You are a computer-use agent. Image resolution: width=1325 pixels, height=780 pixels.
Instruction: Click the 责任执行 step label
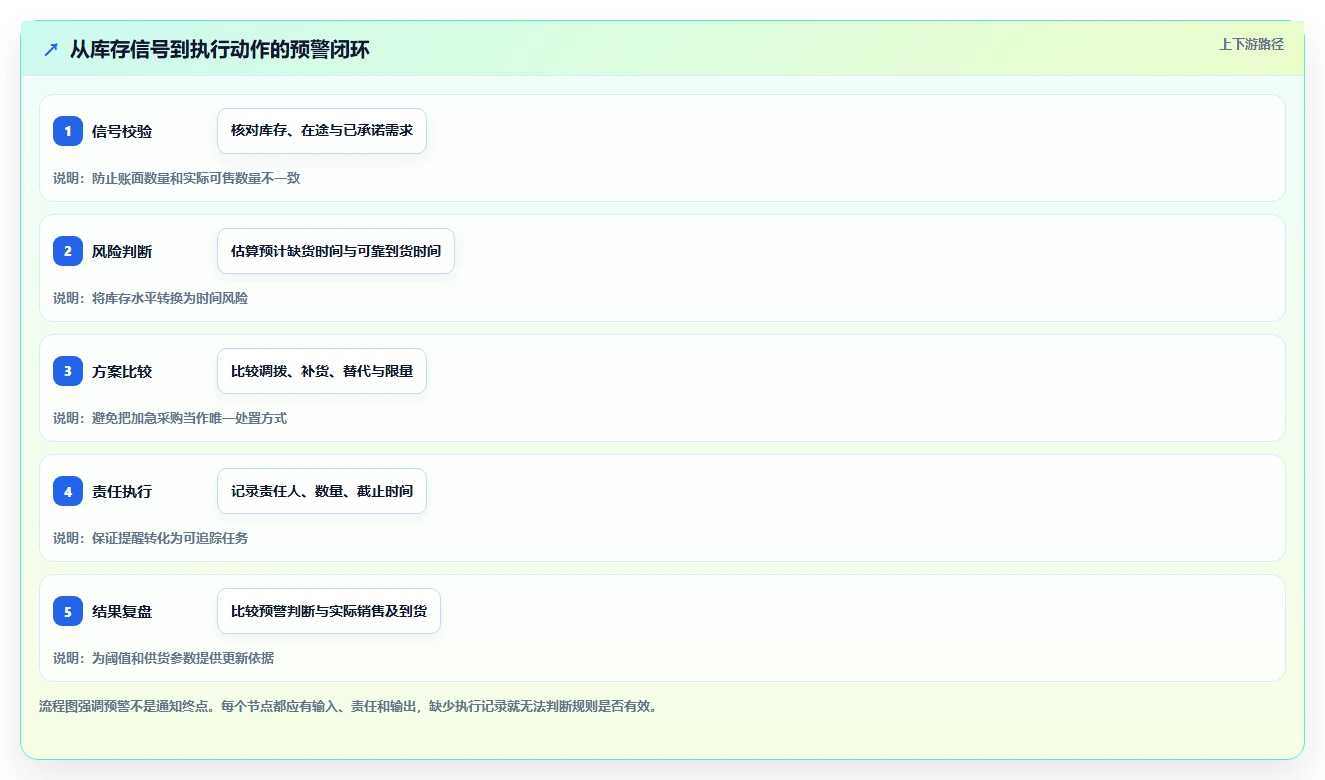[122, 491]
